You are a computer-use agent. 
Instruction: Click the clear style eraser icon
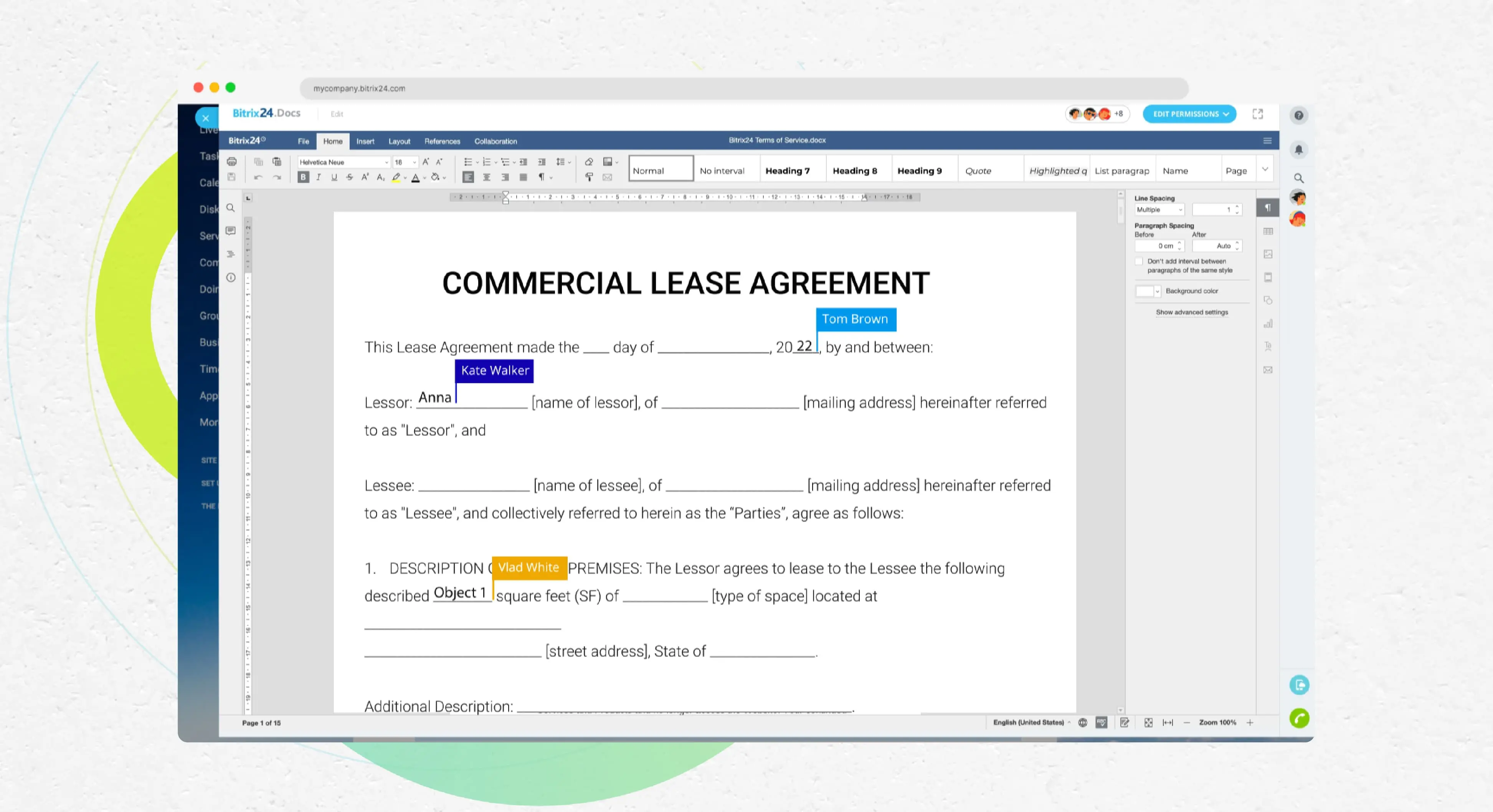(589, 162)
